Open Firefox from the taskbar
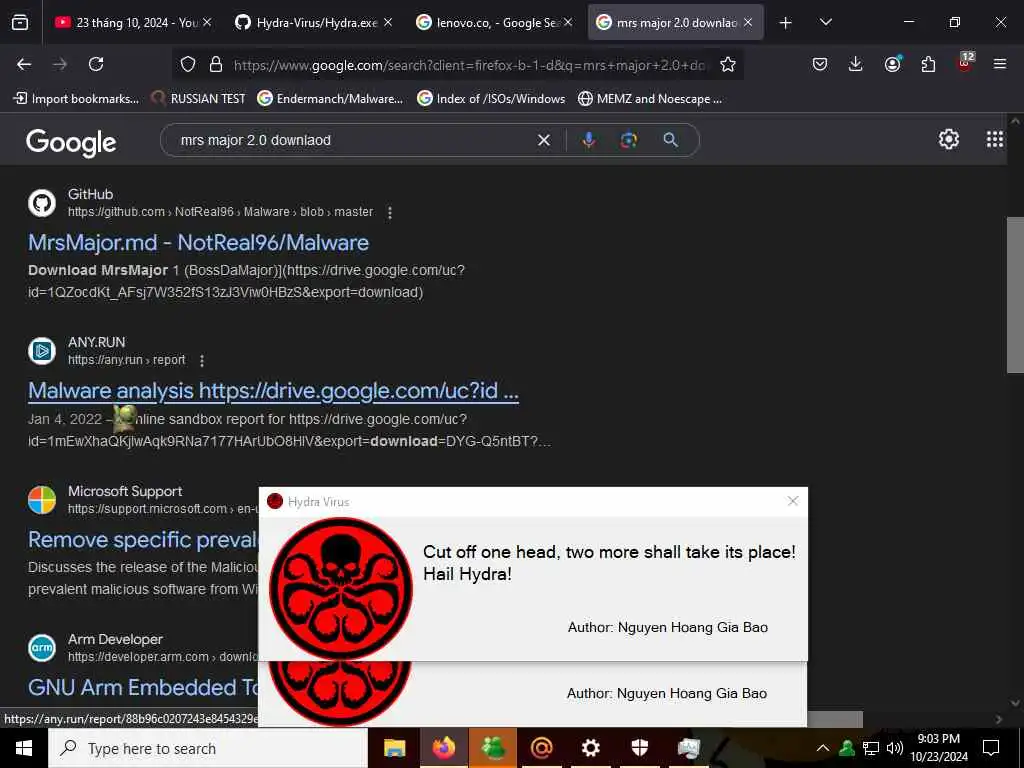The height and width of the screenshot is (768, 1024). pos(443,748)
